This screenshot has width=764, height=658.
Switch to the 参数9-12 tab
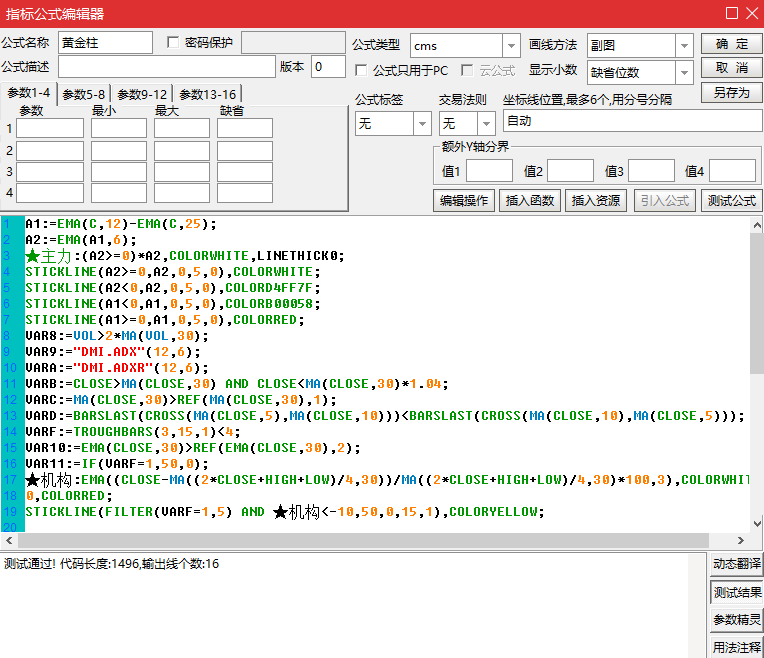point(143,94)
